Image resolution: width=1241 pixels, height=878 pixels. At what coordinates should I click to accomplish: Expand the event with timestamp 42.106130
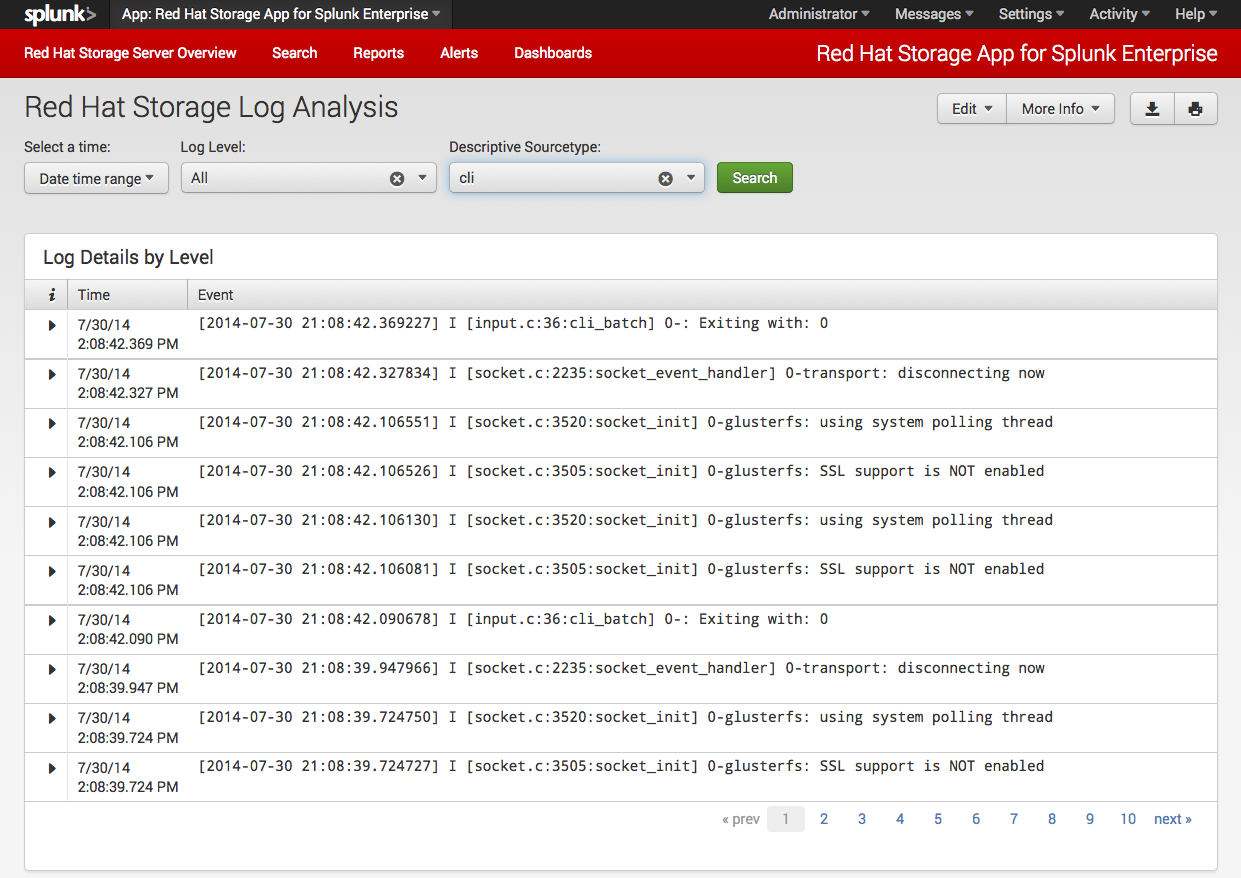click(x=52, y=522)
